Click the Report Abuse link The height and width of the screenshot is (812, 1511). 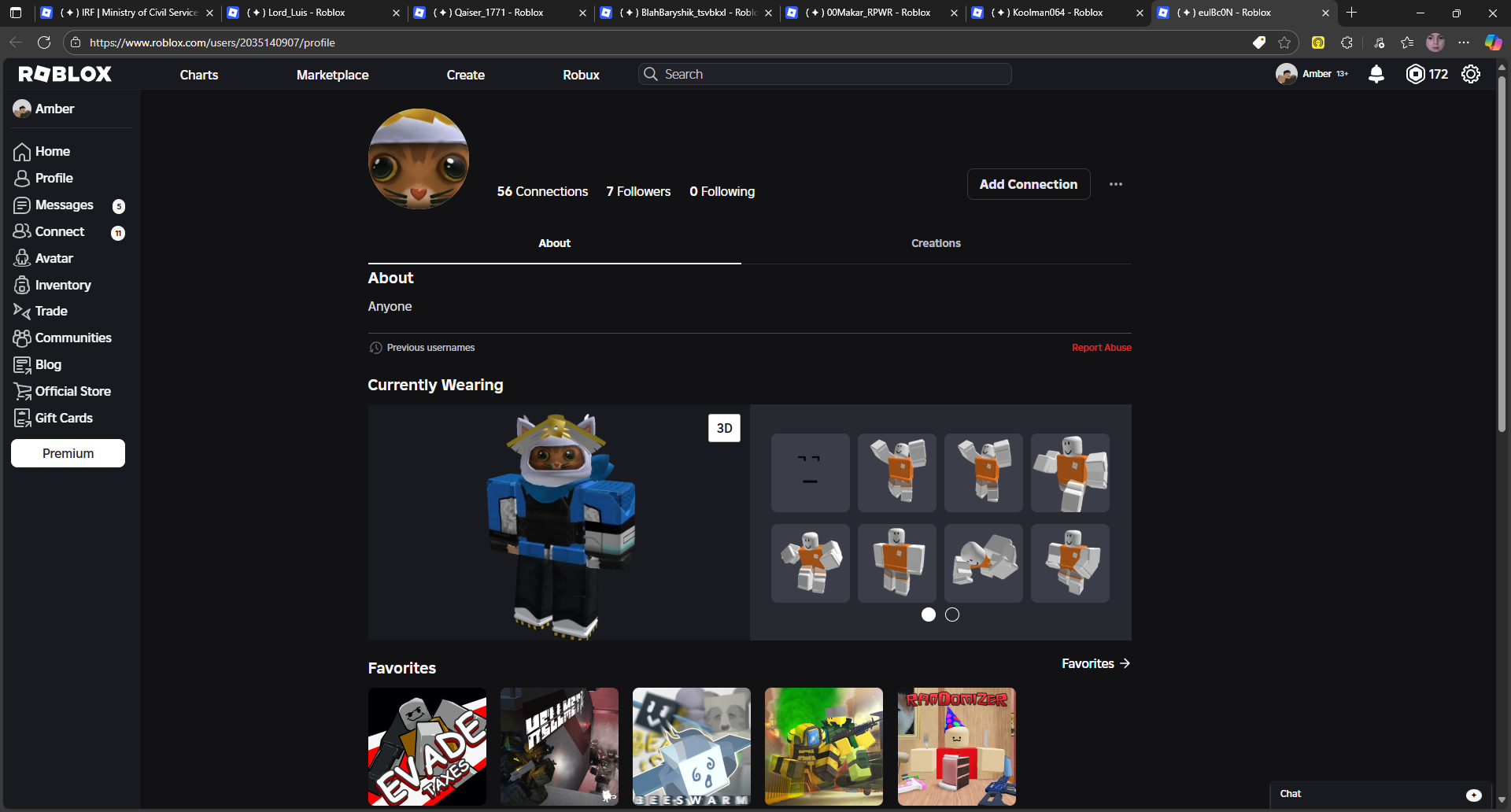point(1101,348)
